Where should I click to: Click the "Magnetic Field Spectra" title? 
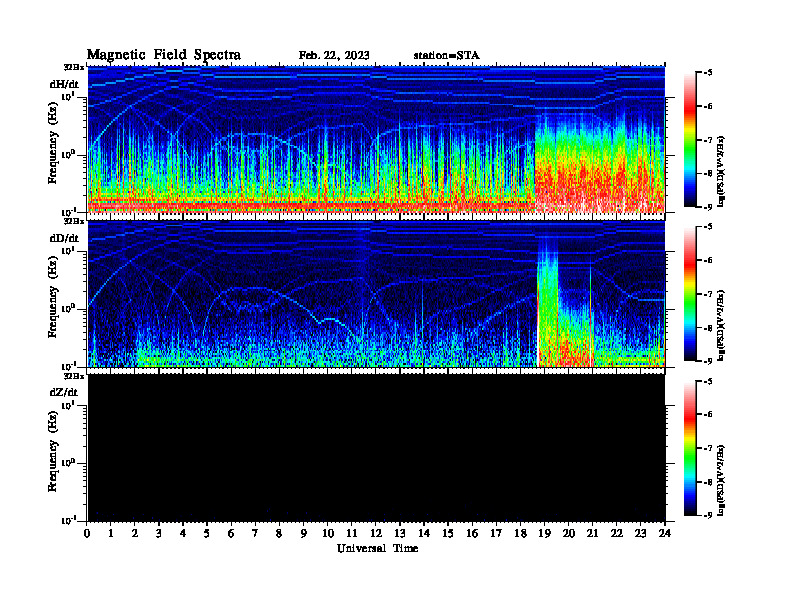(164, 55)
